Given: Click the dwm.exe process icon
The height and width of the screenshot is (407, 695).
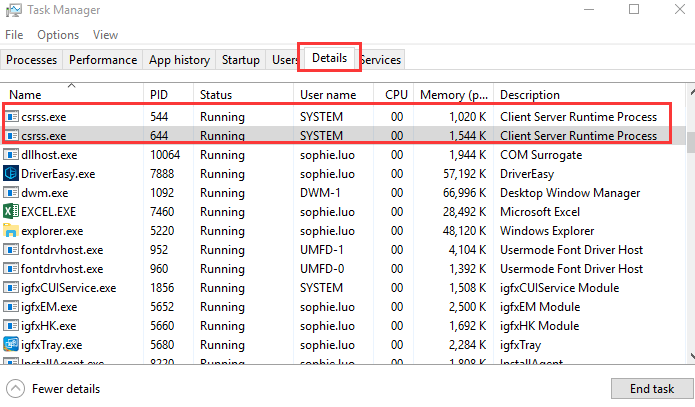Looking at the screenshot, I should tap(12, 193).
